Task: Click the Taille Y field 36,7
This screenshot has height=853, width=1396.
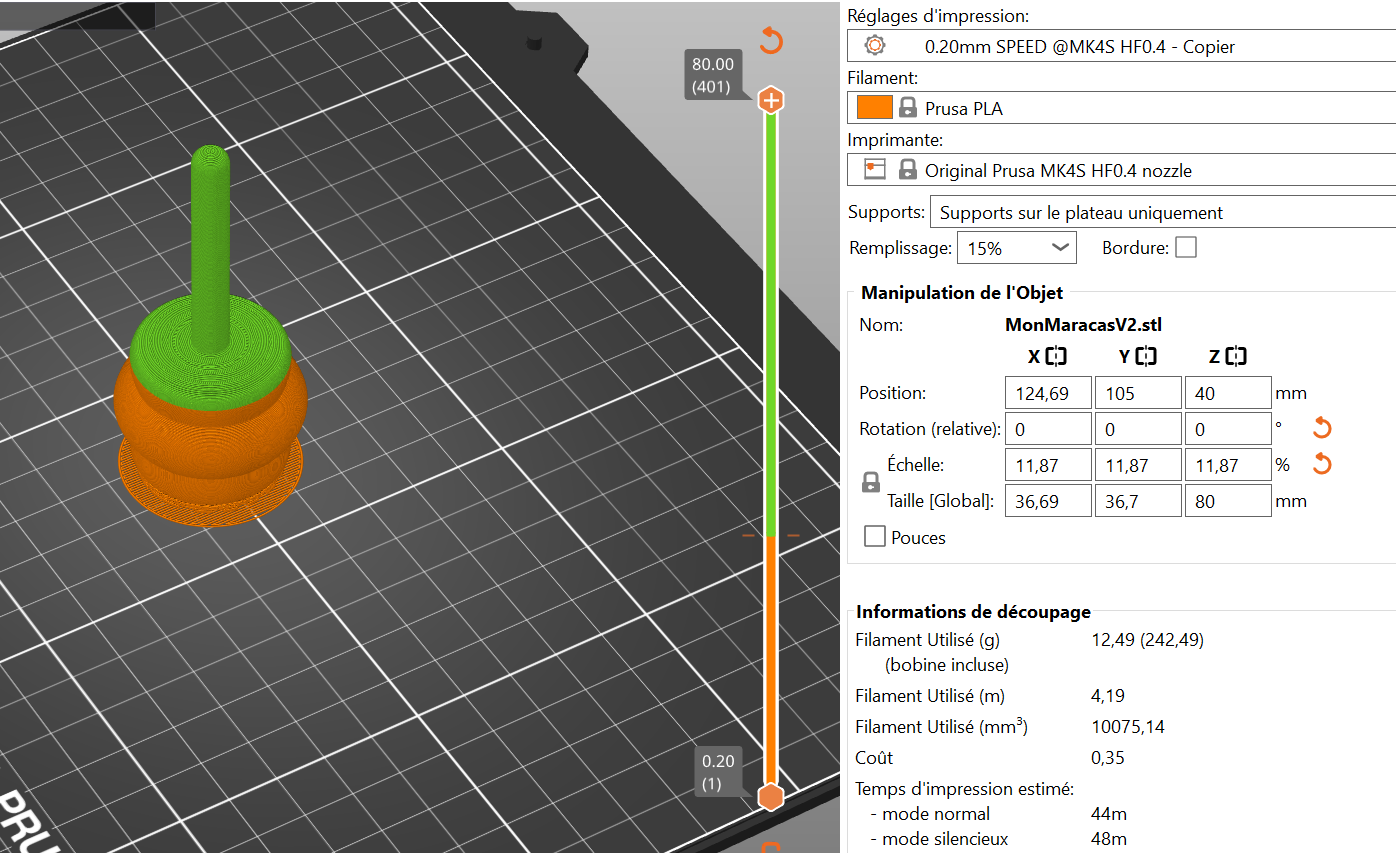Action: click(x=1138, y=501)
